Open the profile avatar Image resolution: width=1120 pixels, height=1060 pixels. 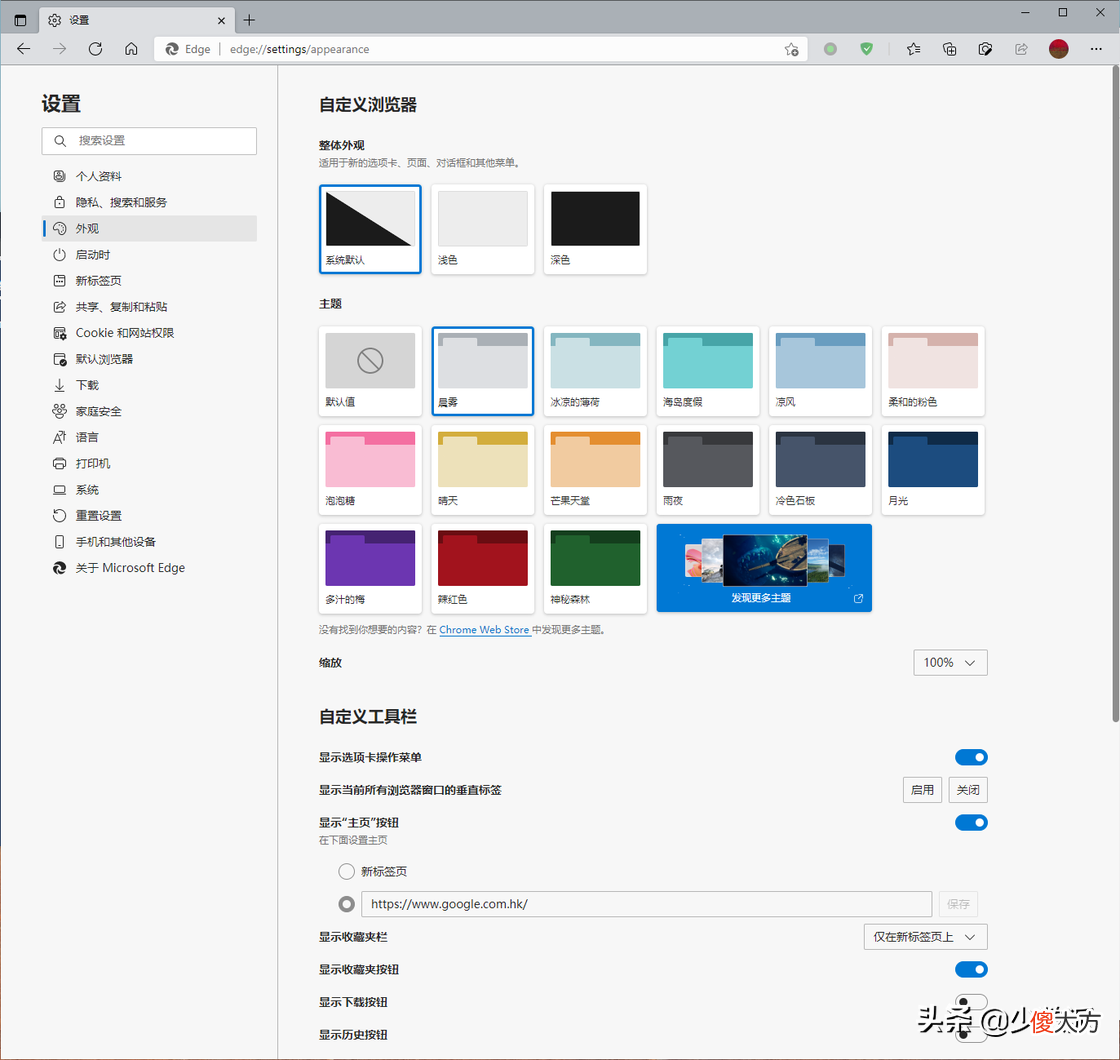(1059, 49)
